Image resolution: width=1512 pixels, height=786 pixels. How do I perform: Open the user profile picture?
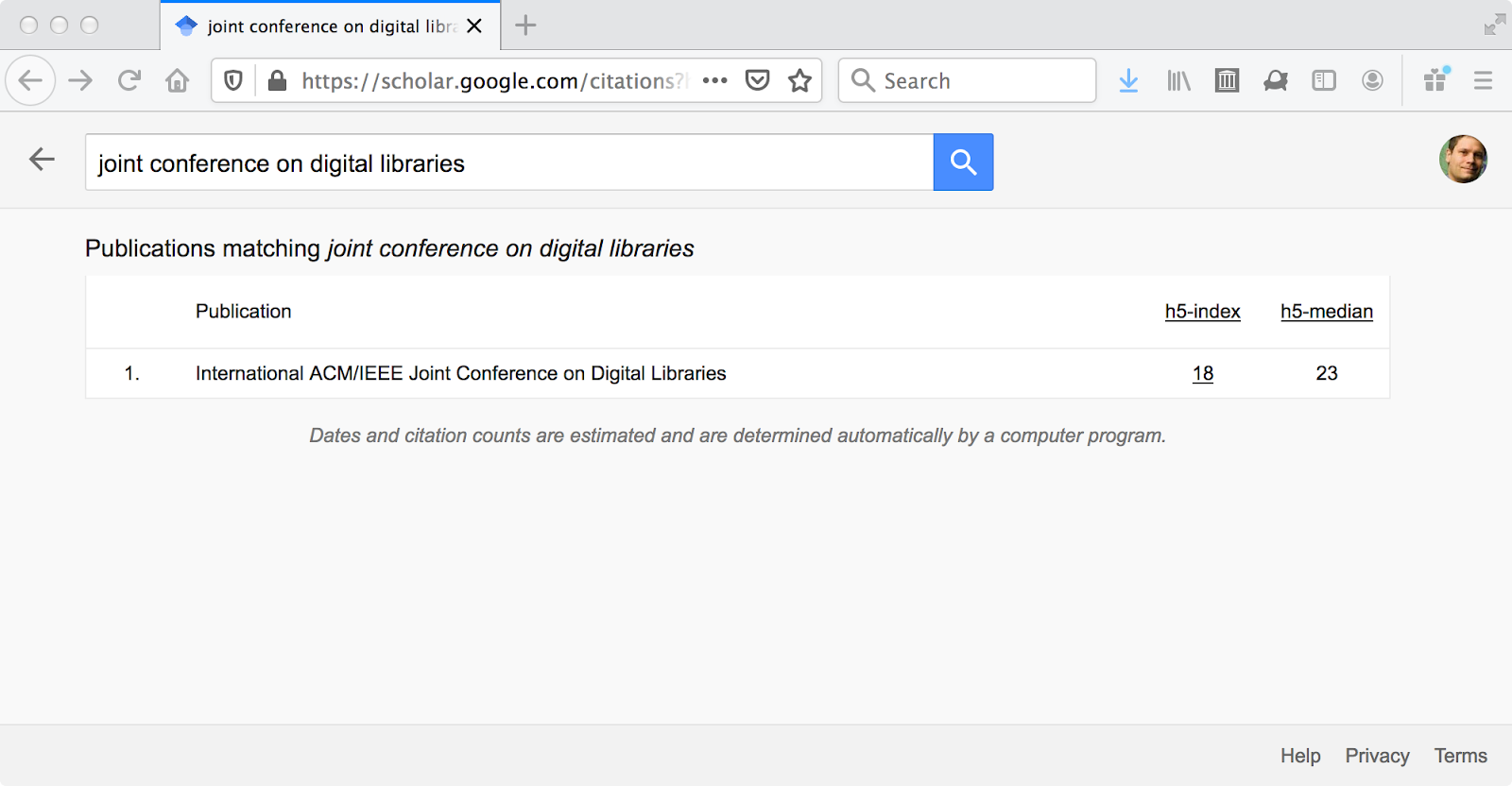pyautogui.click(x=1463, y=159)
